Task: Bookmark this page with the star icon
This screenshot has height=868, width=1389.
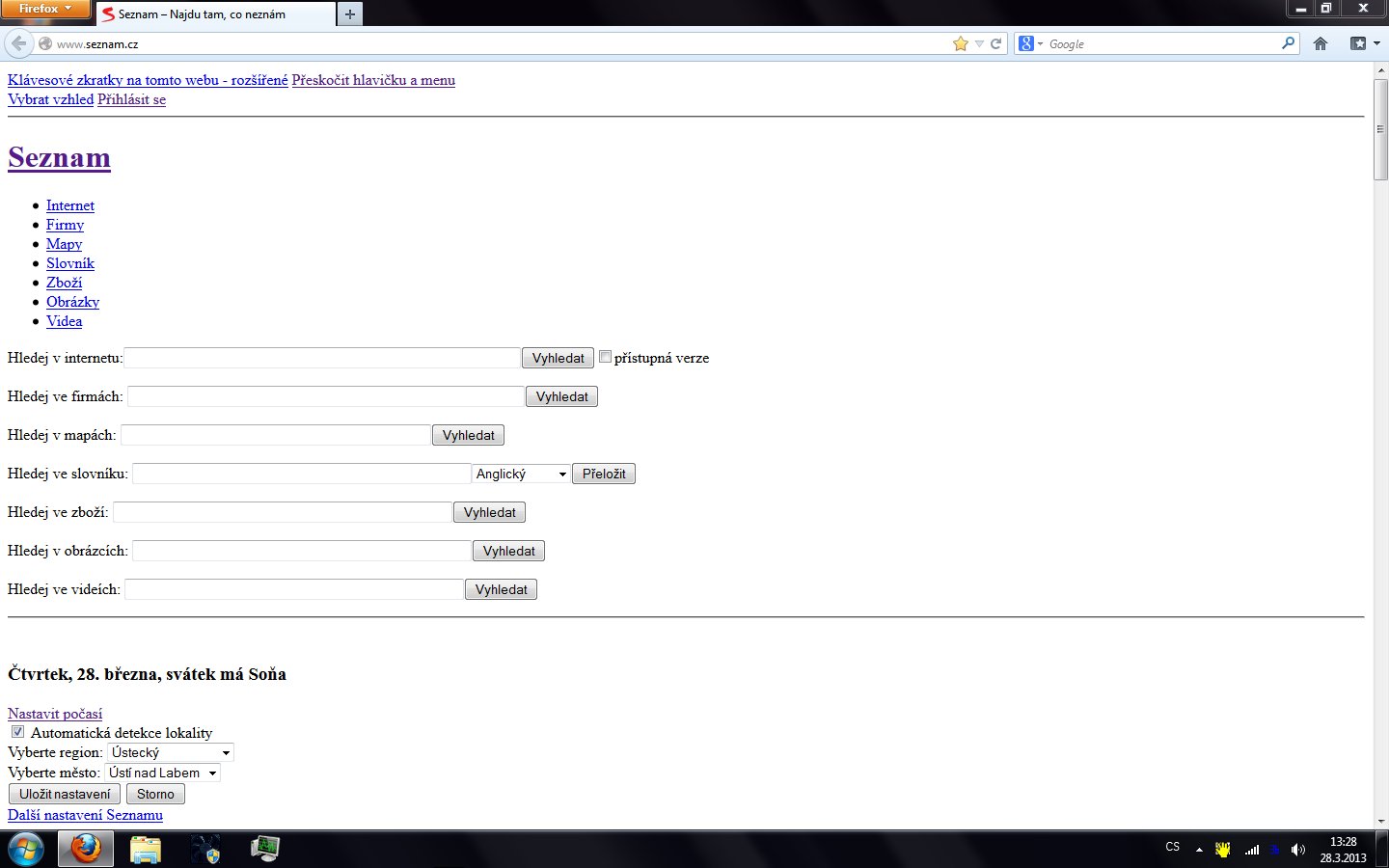Action: point(961,43)
